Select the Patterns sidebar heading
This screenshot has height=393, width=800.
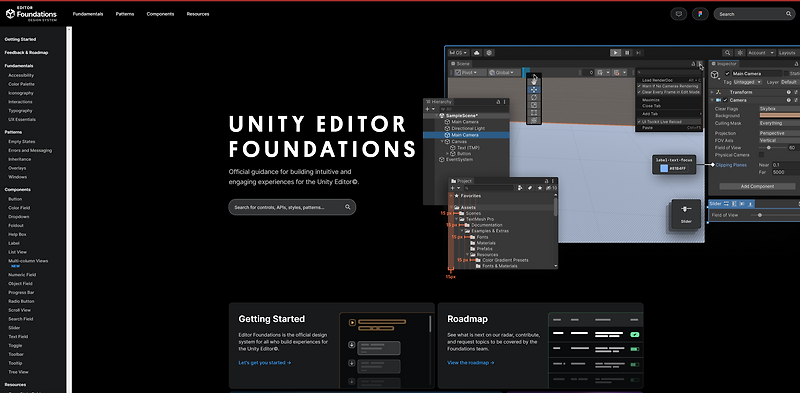tap(13, 132)
